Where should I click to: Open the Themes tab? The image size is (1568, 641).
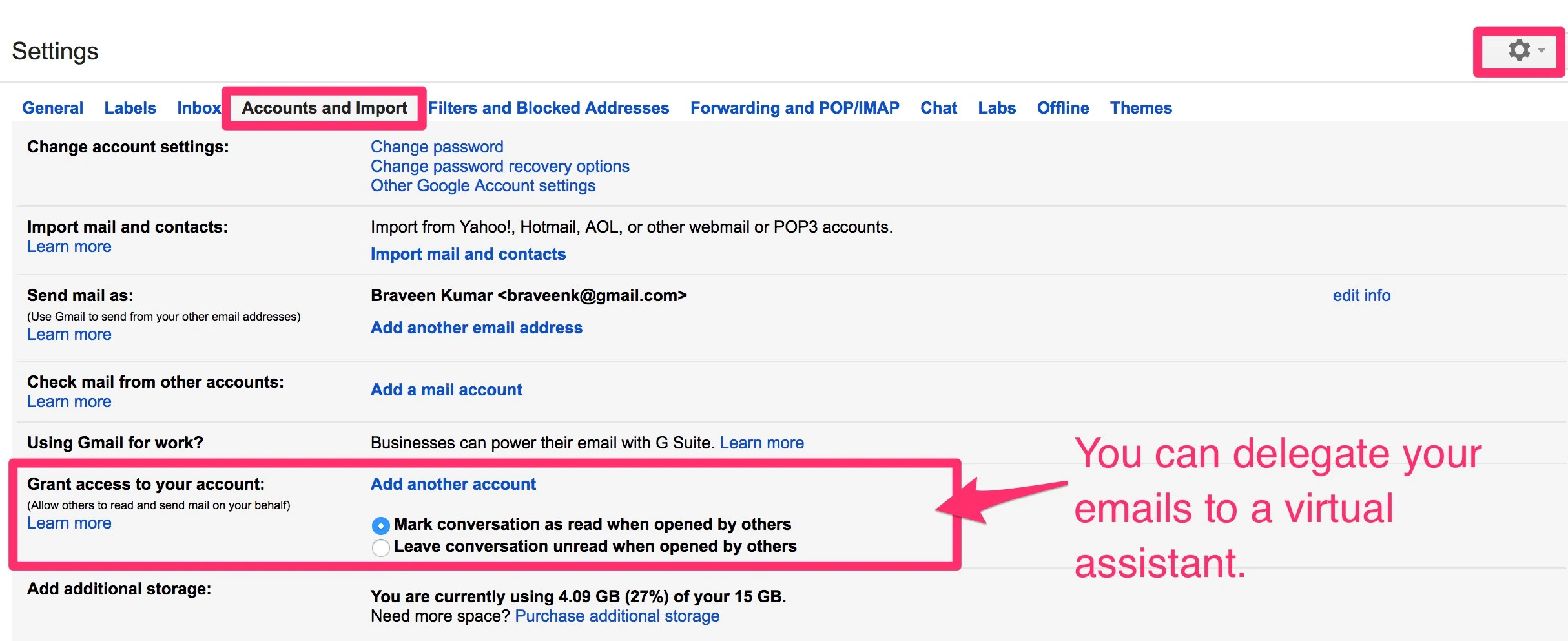click(x=1140, y=108)
